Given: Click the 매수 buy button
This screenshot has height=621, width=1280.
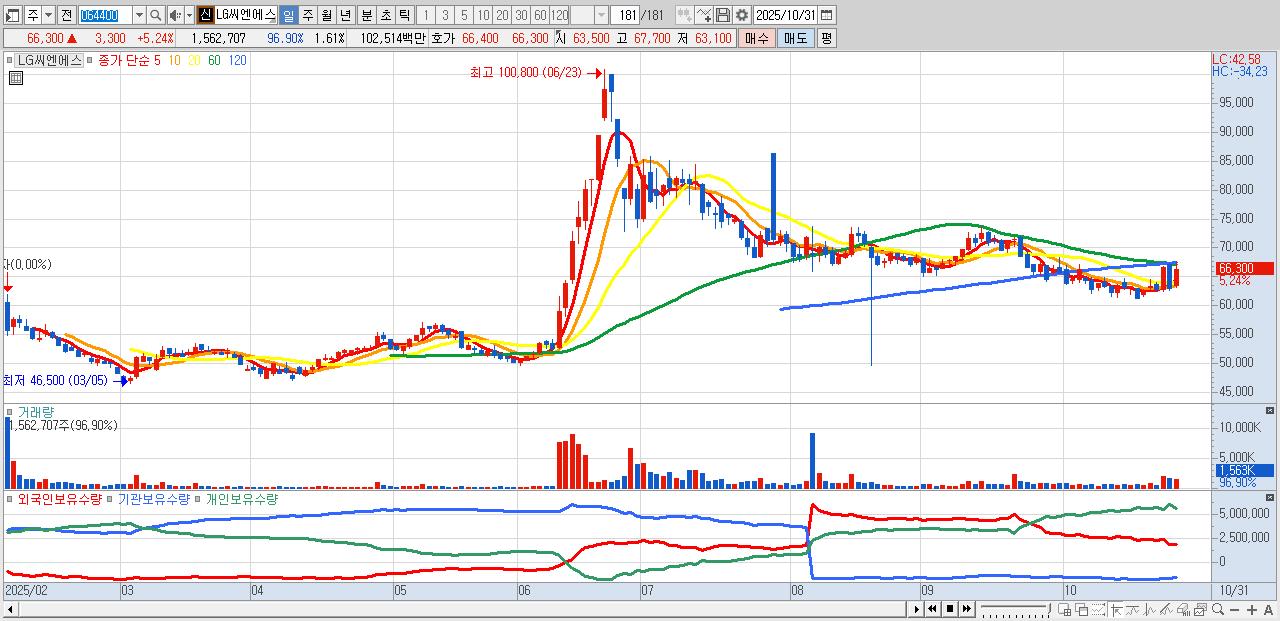Looking at the screenshot, I should (757, 38).
